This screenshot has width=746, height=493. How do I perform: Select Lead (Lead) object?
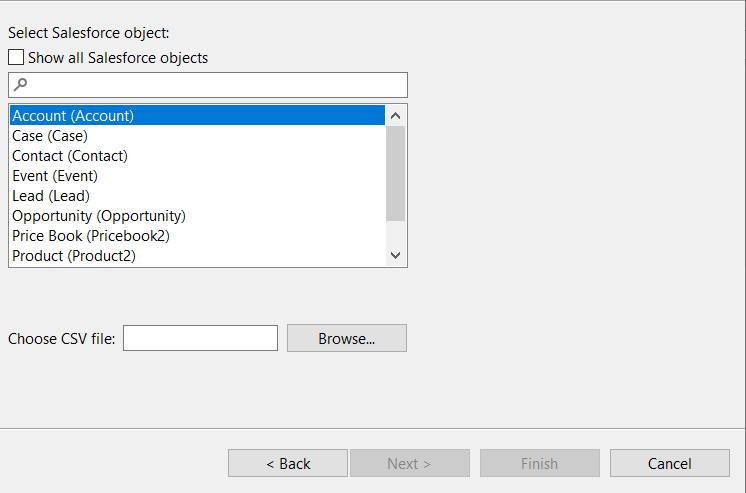[x=51, y=196]
